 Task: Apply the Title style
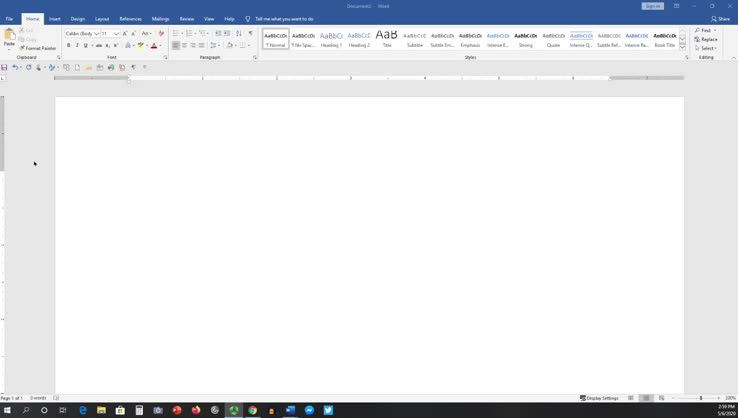[387, 39]
